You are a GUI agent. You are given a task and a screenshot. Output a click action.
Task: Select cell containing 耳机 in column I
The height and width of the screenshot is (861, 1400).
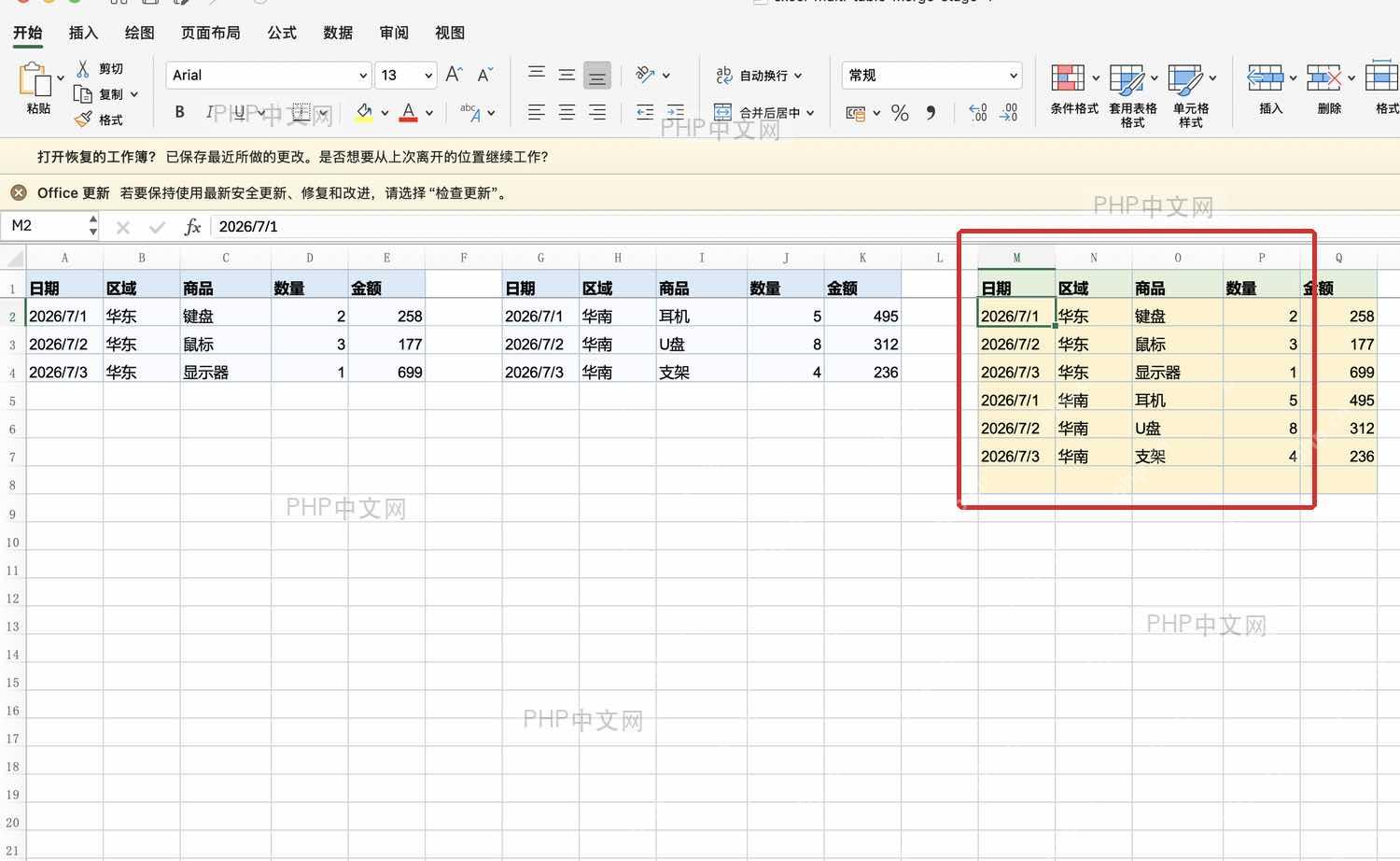click(x=701, y=317)
